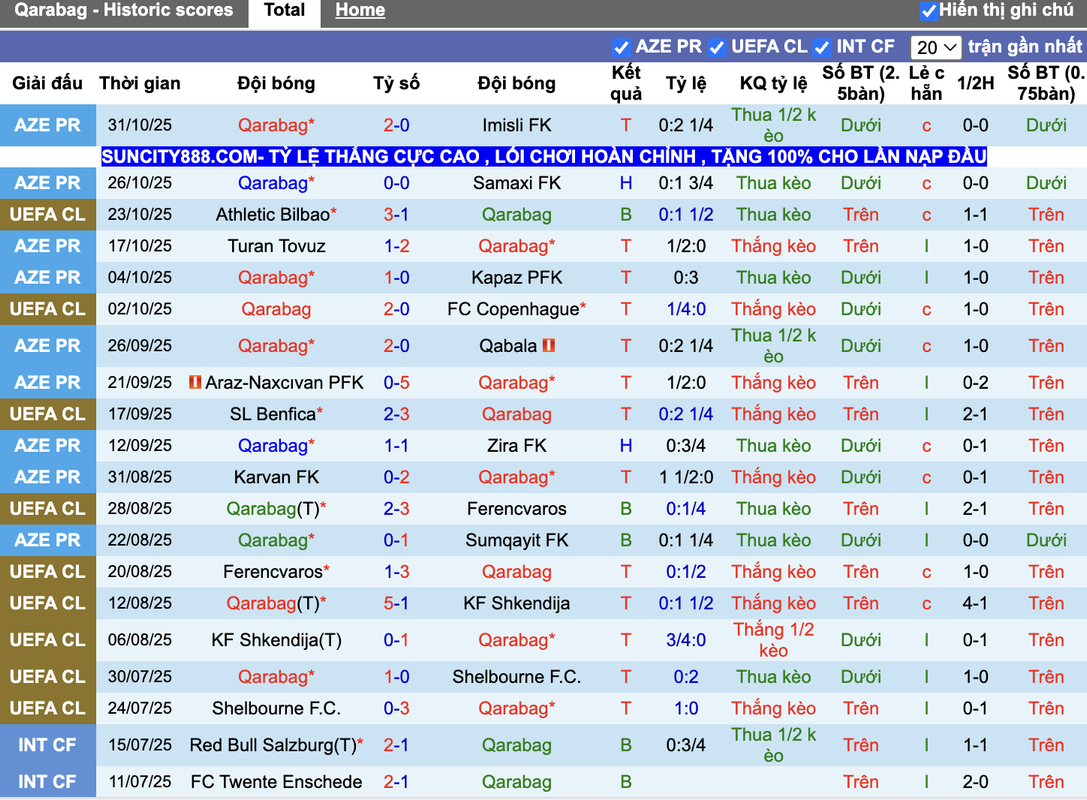Click the 1/2H column header
Viewport: 1087px width, 800px height.
click(975, 83)
